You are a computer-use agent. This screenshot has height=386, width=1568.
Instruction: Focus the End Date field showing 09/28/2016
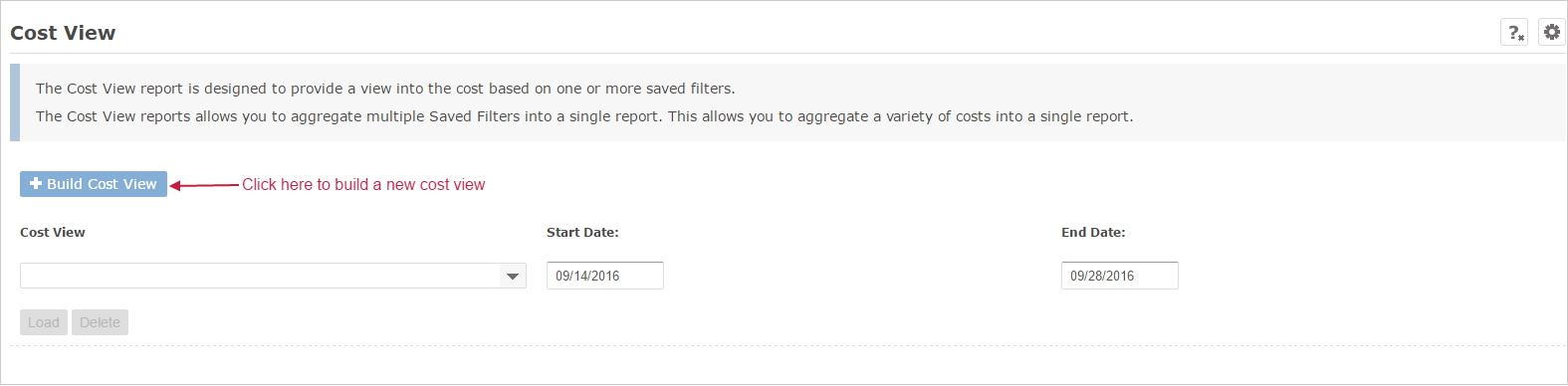pos(1120,276)
